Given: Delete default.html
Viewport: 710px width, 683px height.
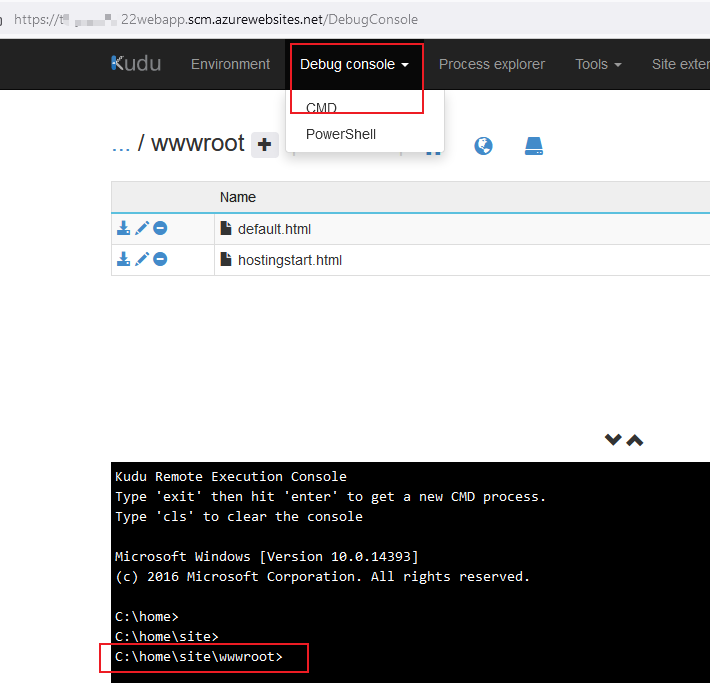Looking at the screenshot, I should click(160, 228).
